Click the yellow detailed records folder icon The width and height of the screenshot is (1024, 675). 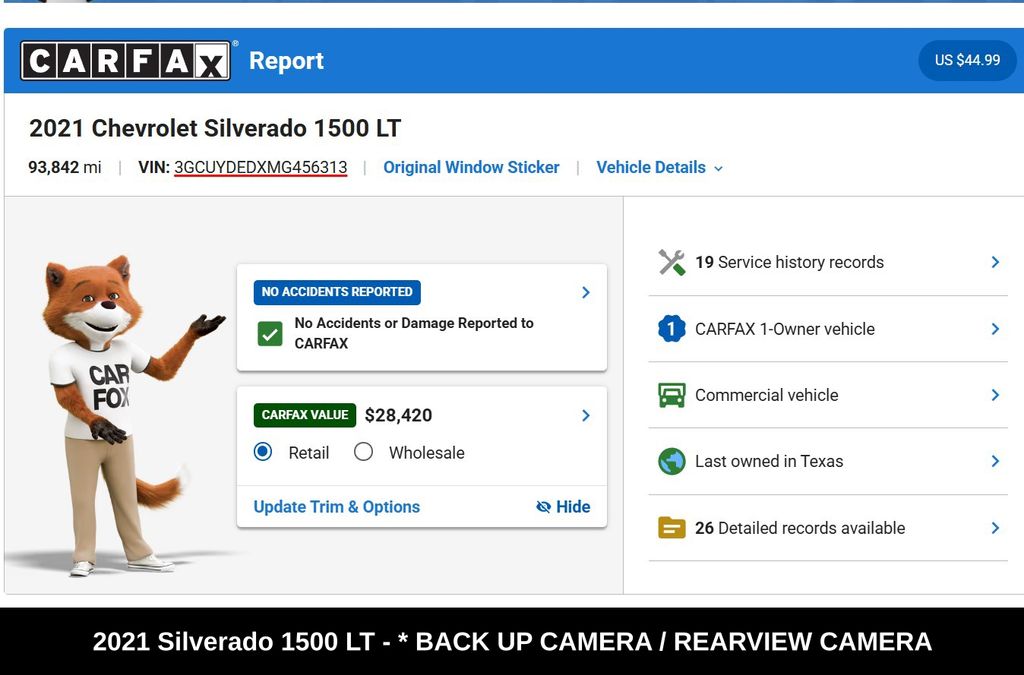tap(671, 528)
